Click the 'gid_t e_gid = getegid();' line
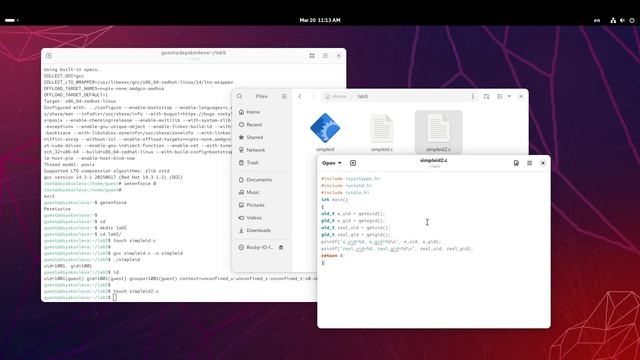 pyautogui.click(x=353, y=220)
